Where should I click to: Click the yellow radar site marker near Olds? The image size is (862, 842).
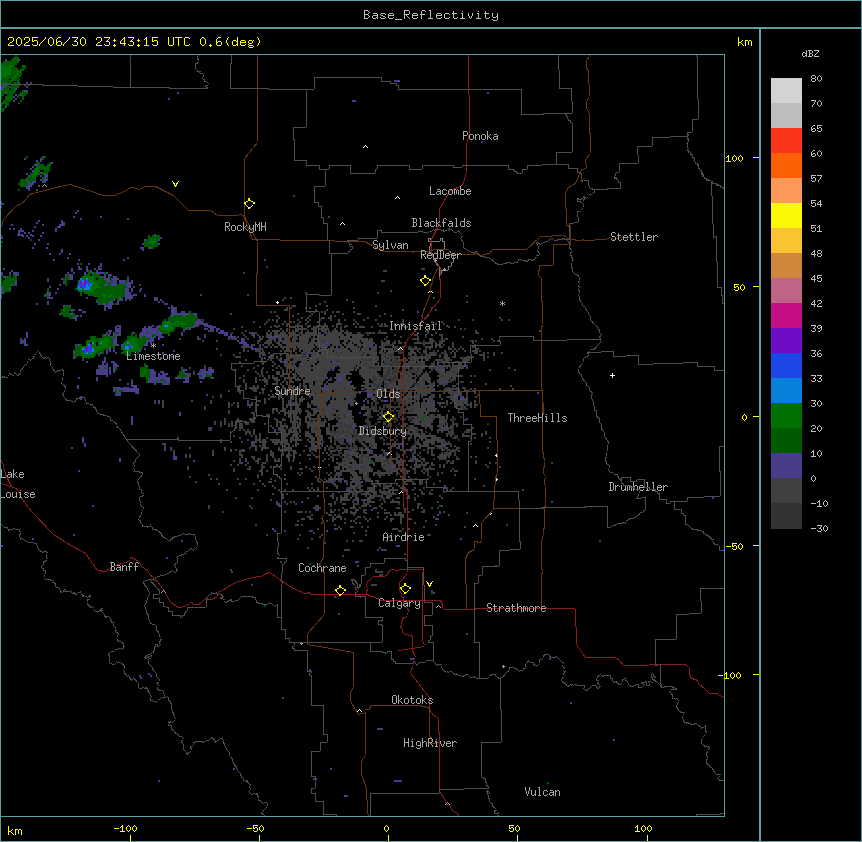388,417
